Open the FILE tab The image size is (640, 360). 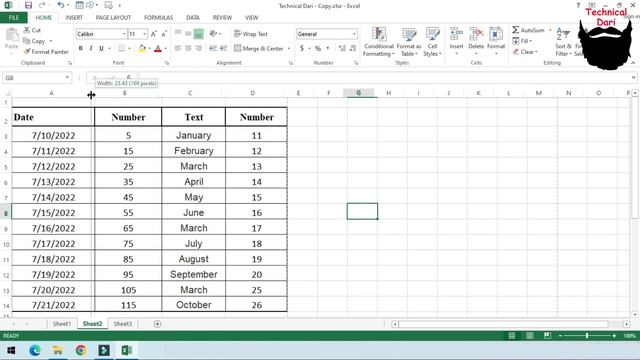(x=14, y=18)
